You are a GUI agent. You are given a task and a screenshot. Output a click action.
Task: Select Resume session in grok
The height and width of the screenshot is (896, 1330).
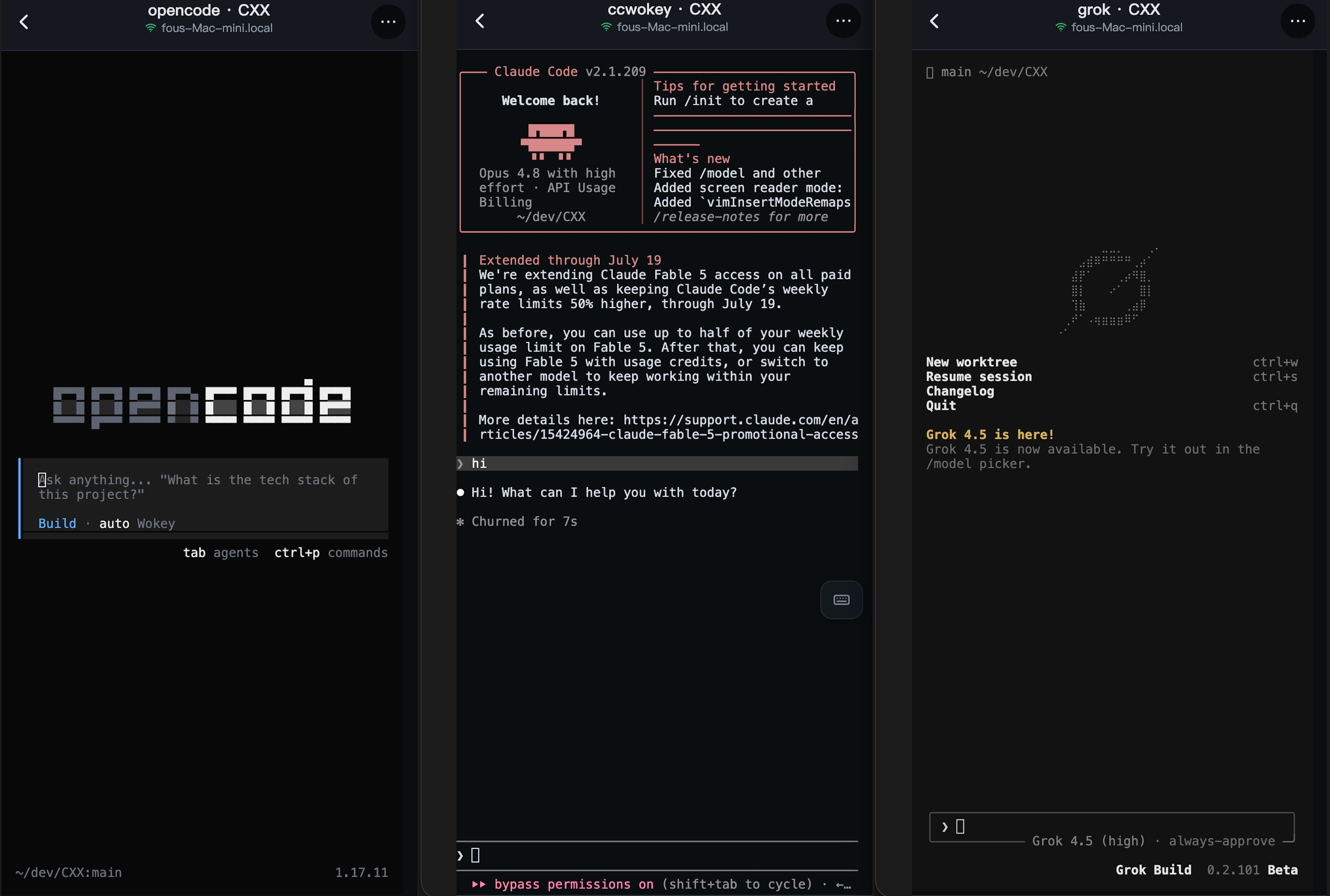coord(979,377)
